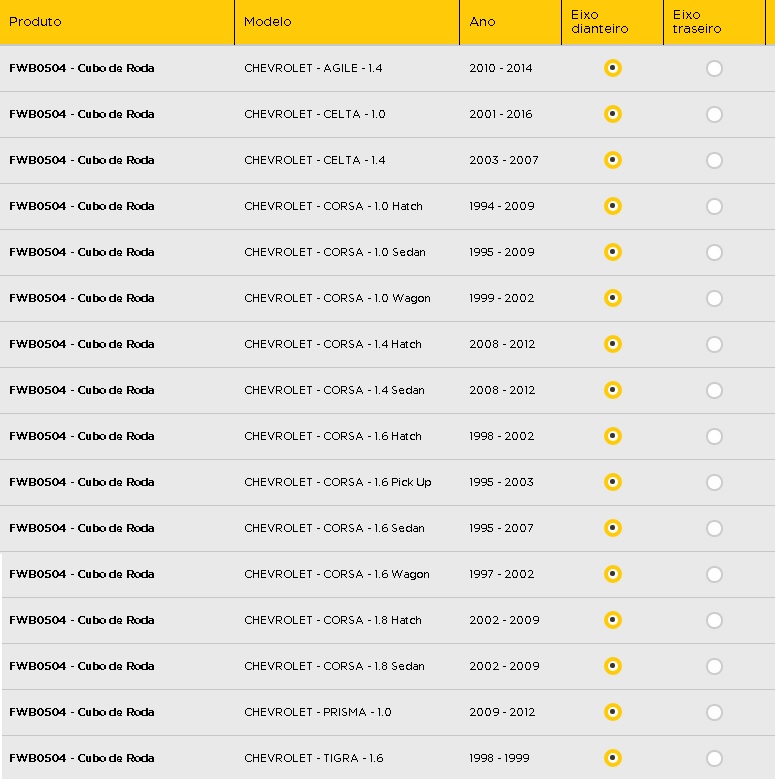Select rear axle radio for CORSA 1.6 Wagon

714,575
